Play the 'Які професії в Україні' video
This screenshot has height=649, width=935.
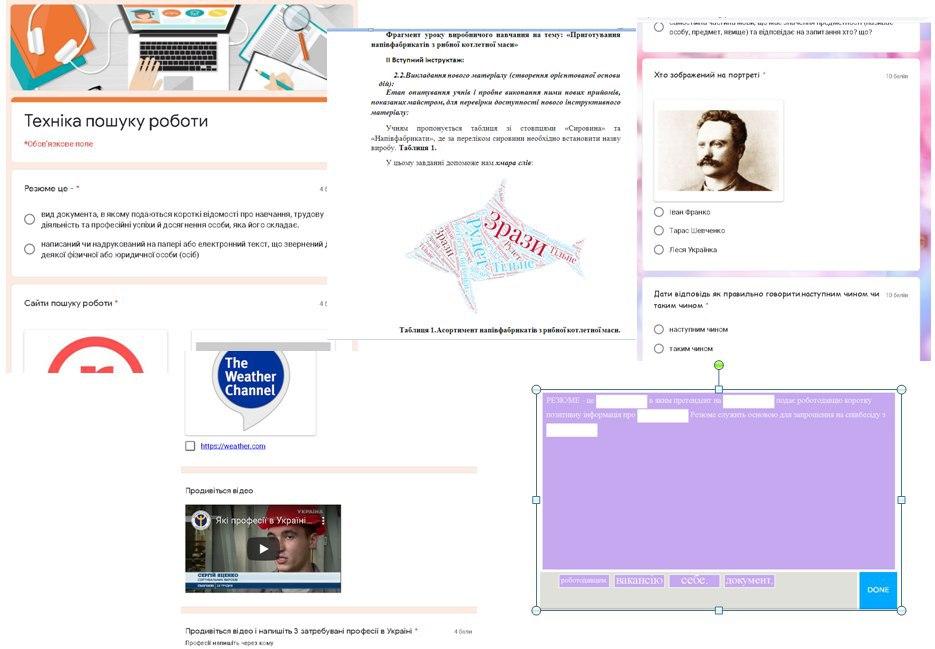263,549
